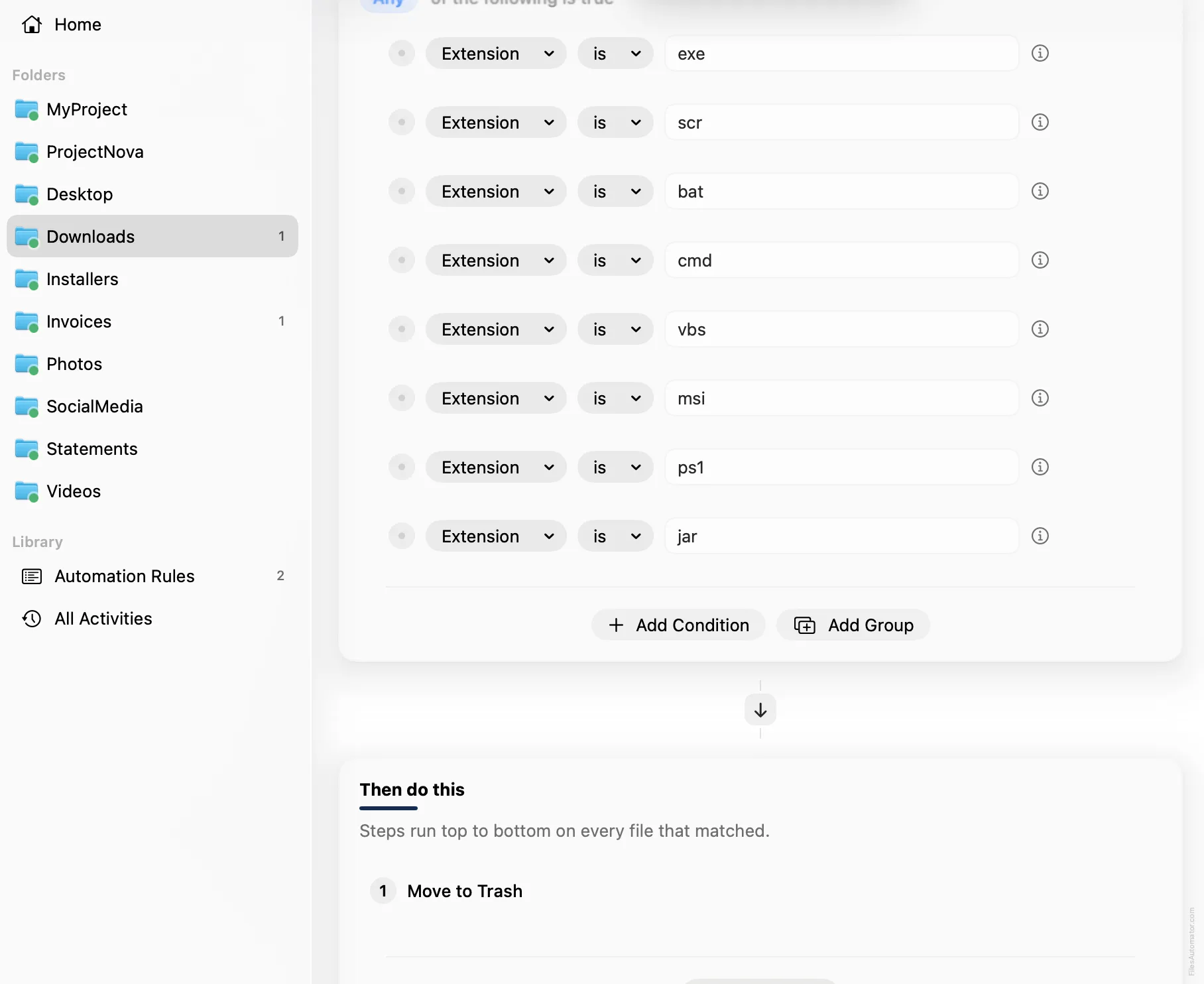This screenshot has height=984, width=1204.
Task: Click the round handle on bat row
Action: (x=402, y=191)
